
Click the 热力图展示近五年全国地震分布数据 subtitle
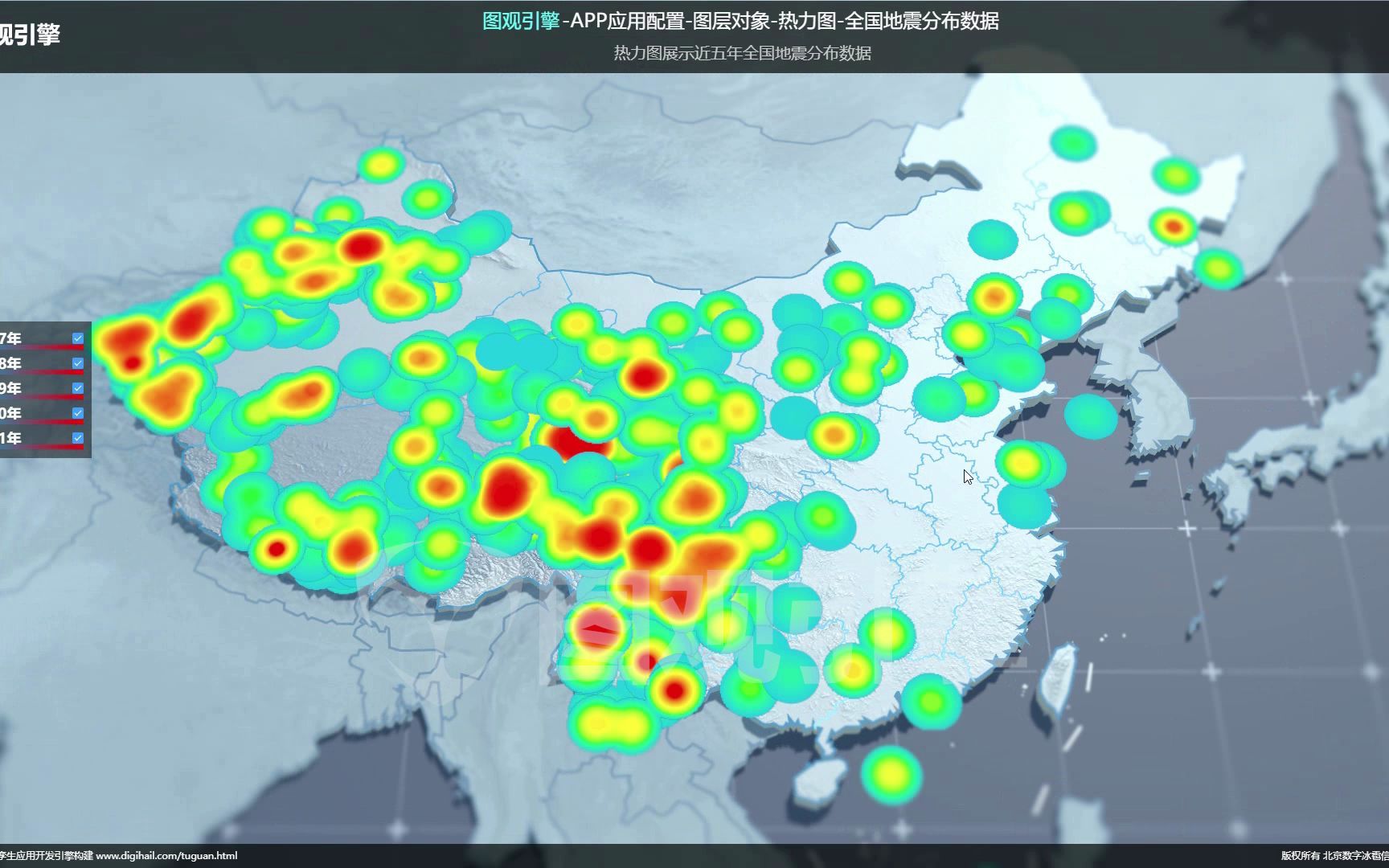click(x=744, y=55)
